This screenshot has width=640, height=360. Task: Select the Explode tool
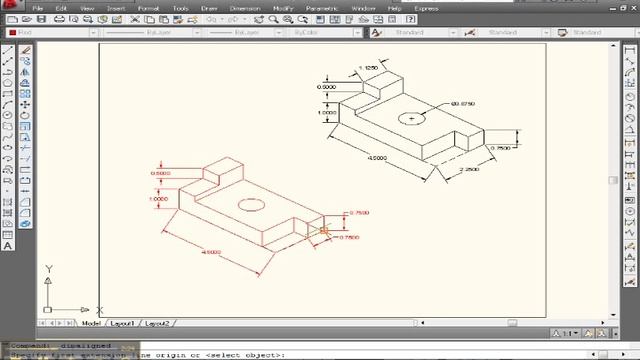(25, 224)
